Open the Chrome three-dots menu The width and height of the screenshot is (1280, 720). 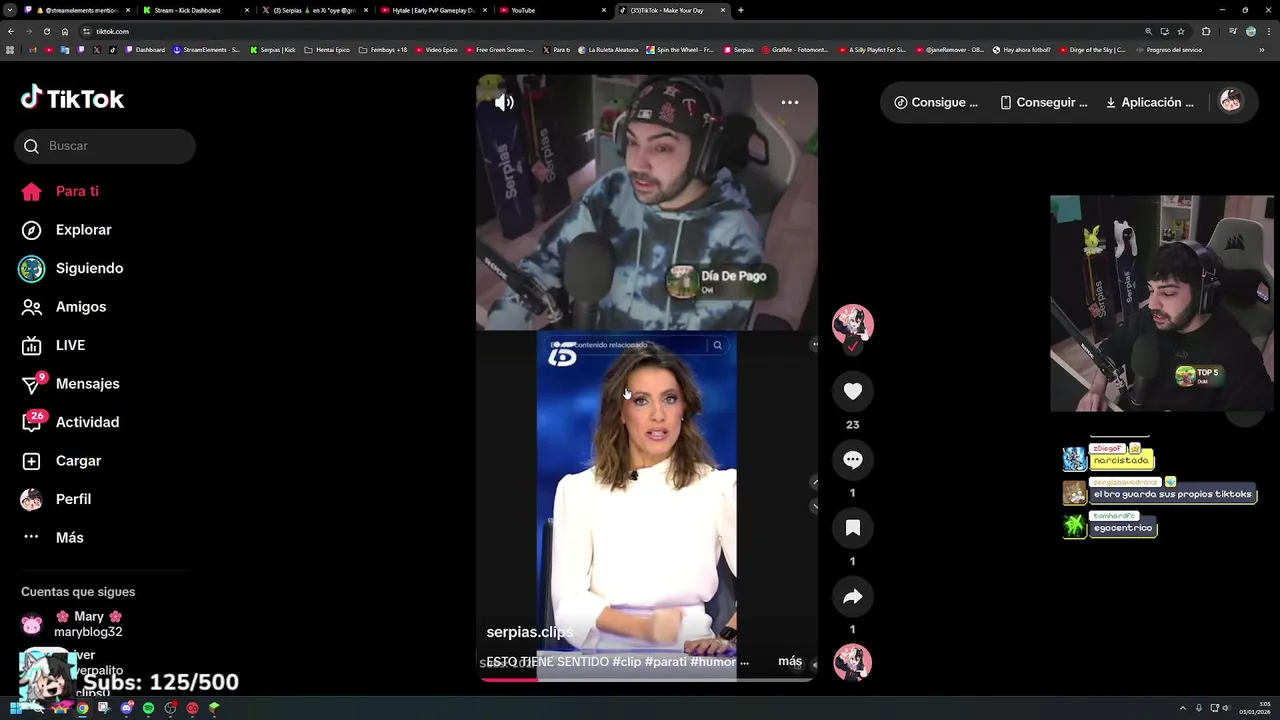[1268, 31]
